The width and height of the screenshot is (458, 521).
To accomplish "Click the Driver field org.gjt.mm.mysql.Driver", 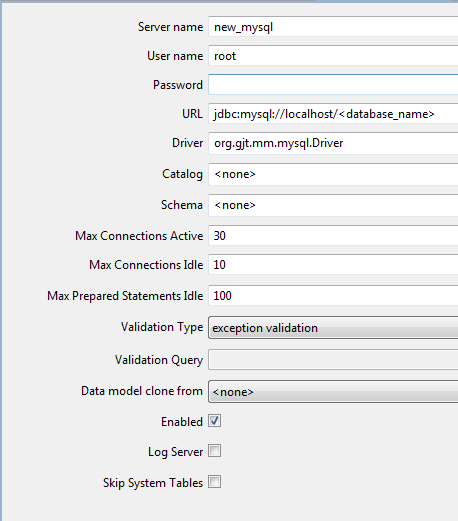I will click(x=333, y=143).
